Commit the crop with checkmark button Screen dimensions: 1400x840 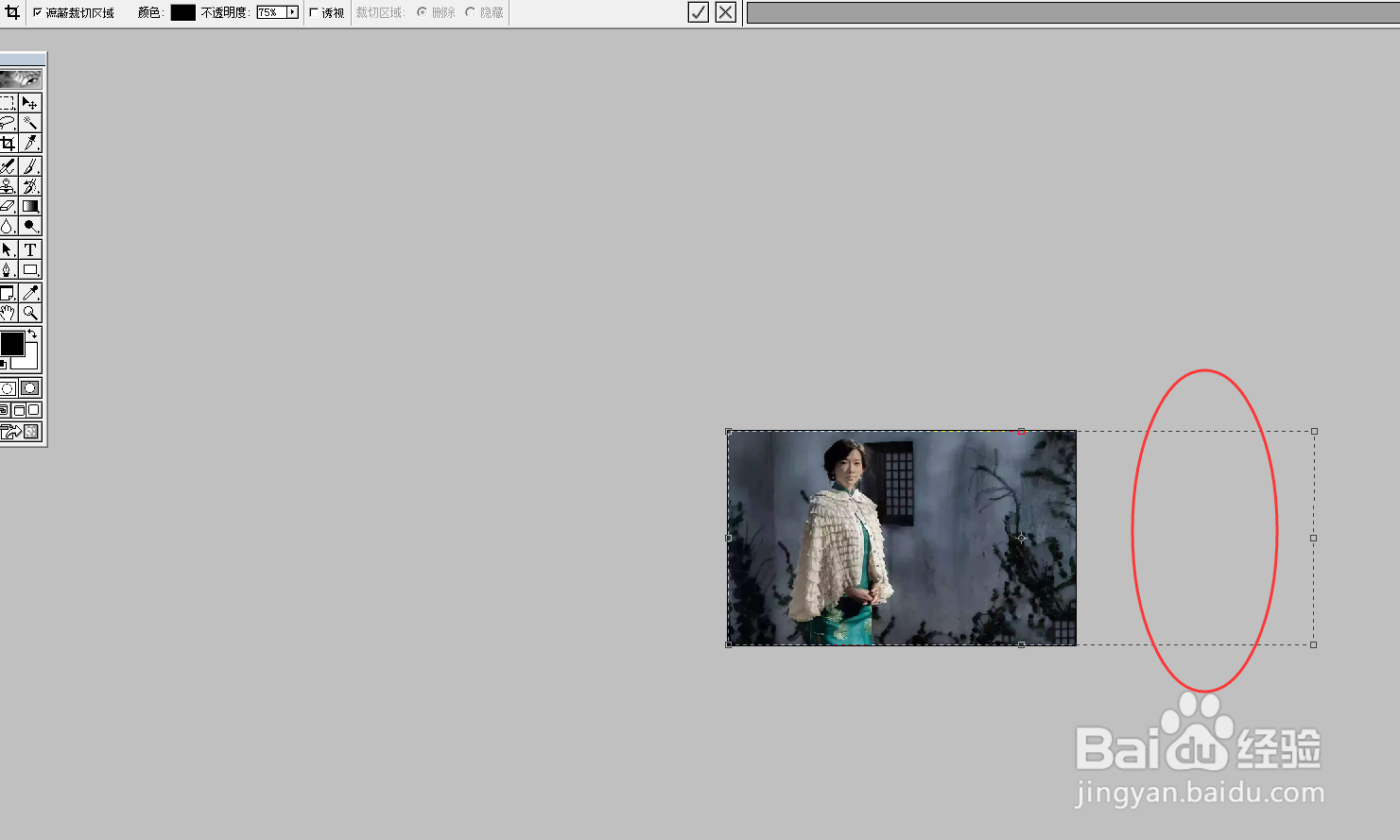pyautogui.click(x=699, y=12)
